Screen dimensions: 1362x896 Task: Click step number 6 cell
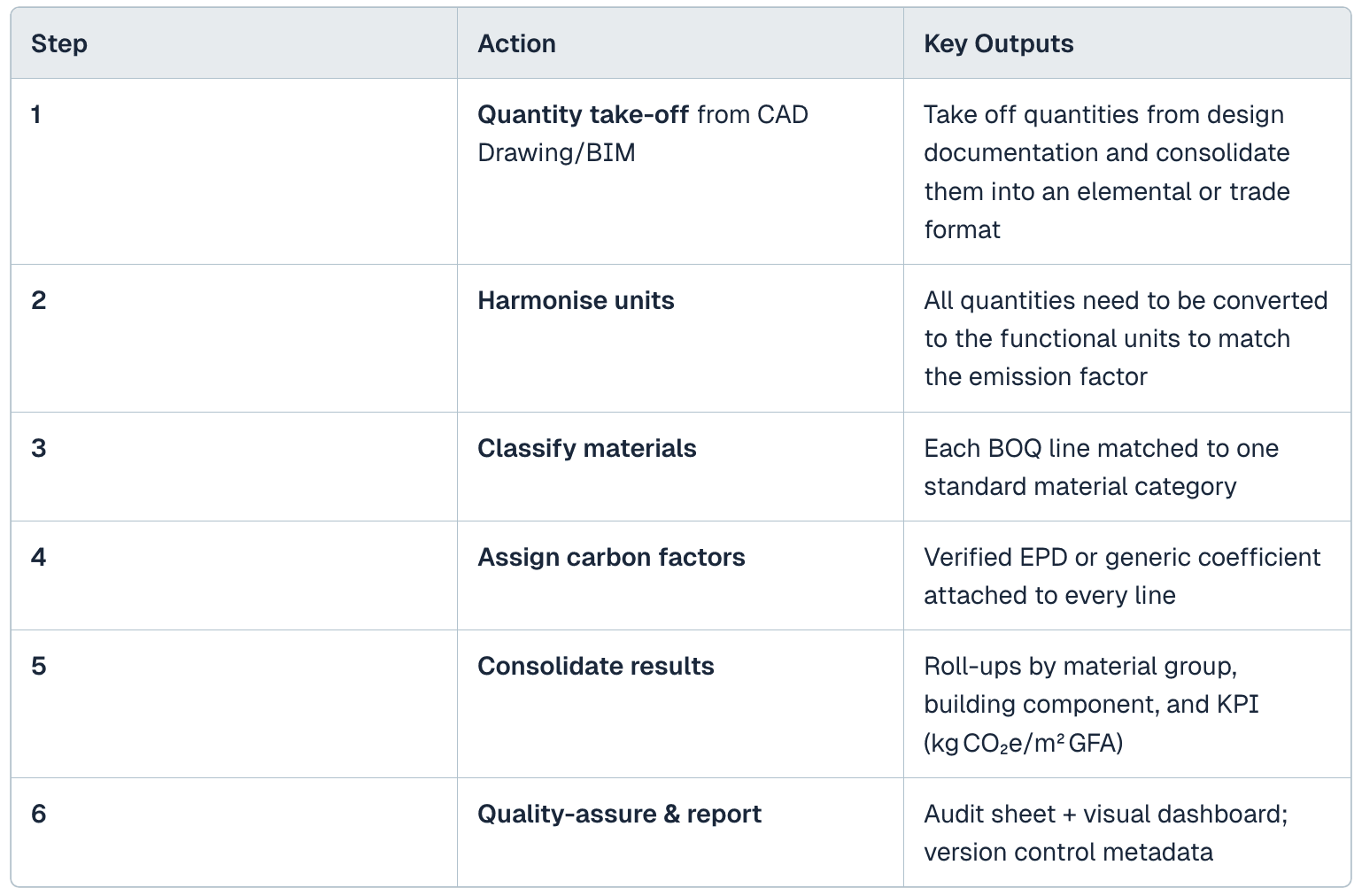click(x=38, y=814)
